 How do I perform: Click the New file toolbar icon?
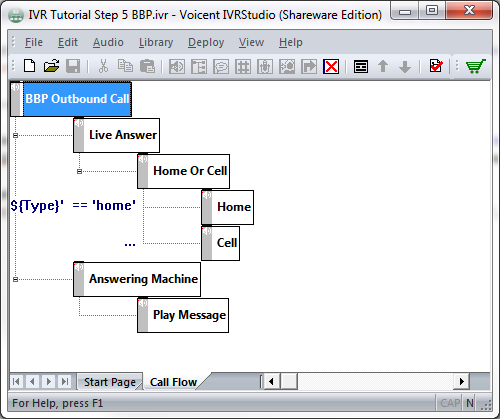click(x=30, y=66)
